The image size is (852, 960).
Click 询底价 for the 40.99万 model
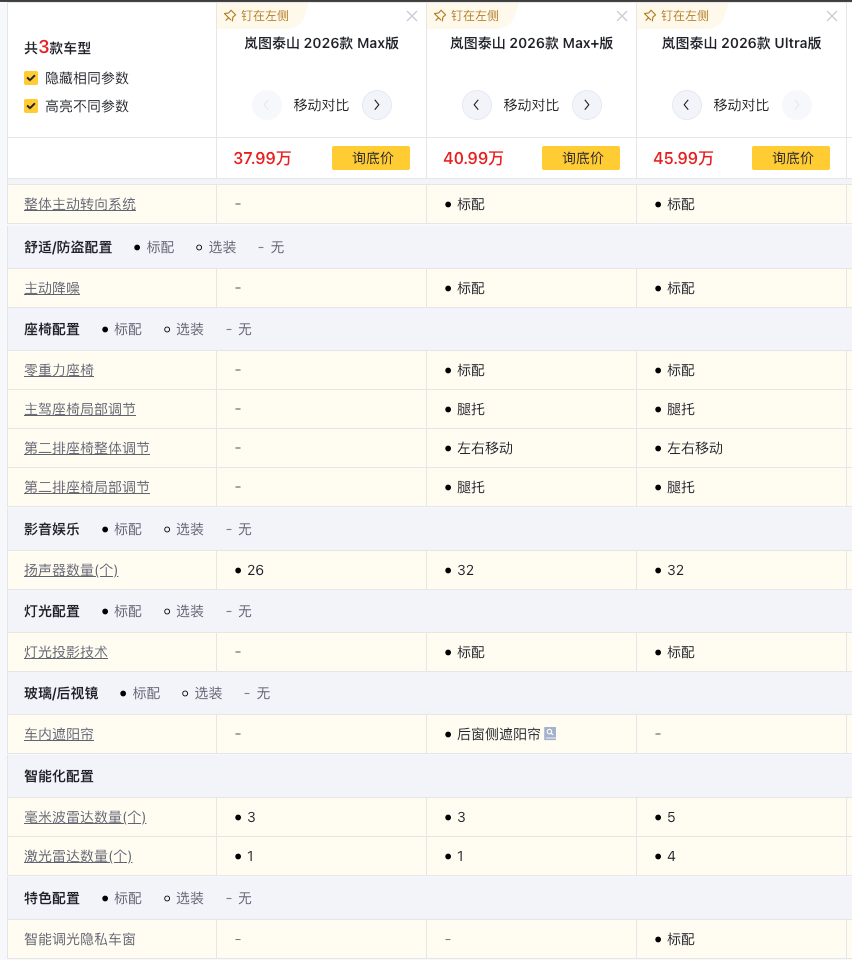[x=581, y=158]
